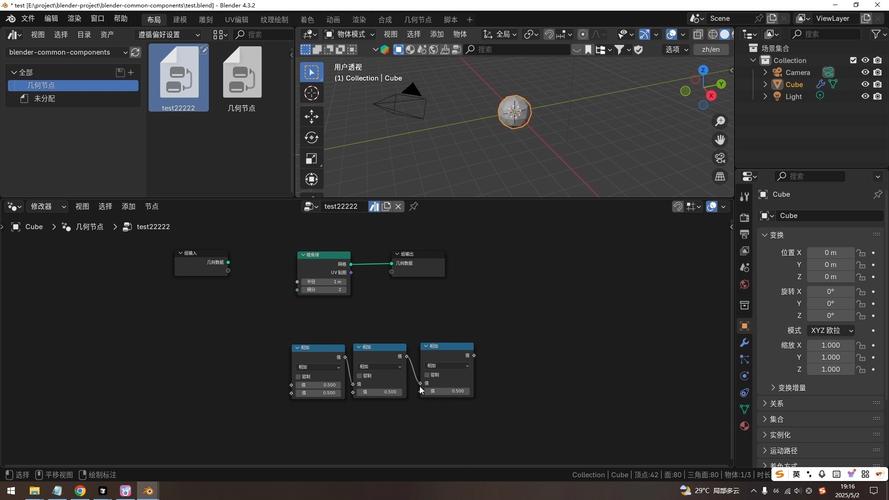Open the 文件 menu

[x=28, y=19]
